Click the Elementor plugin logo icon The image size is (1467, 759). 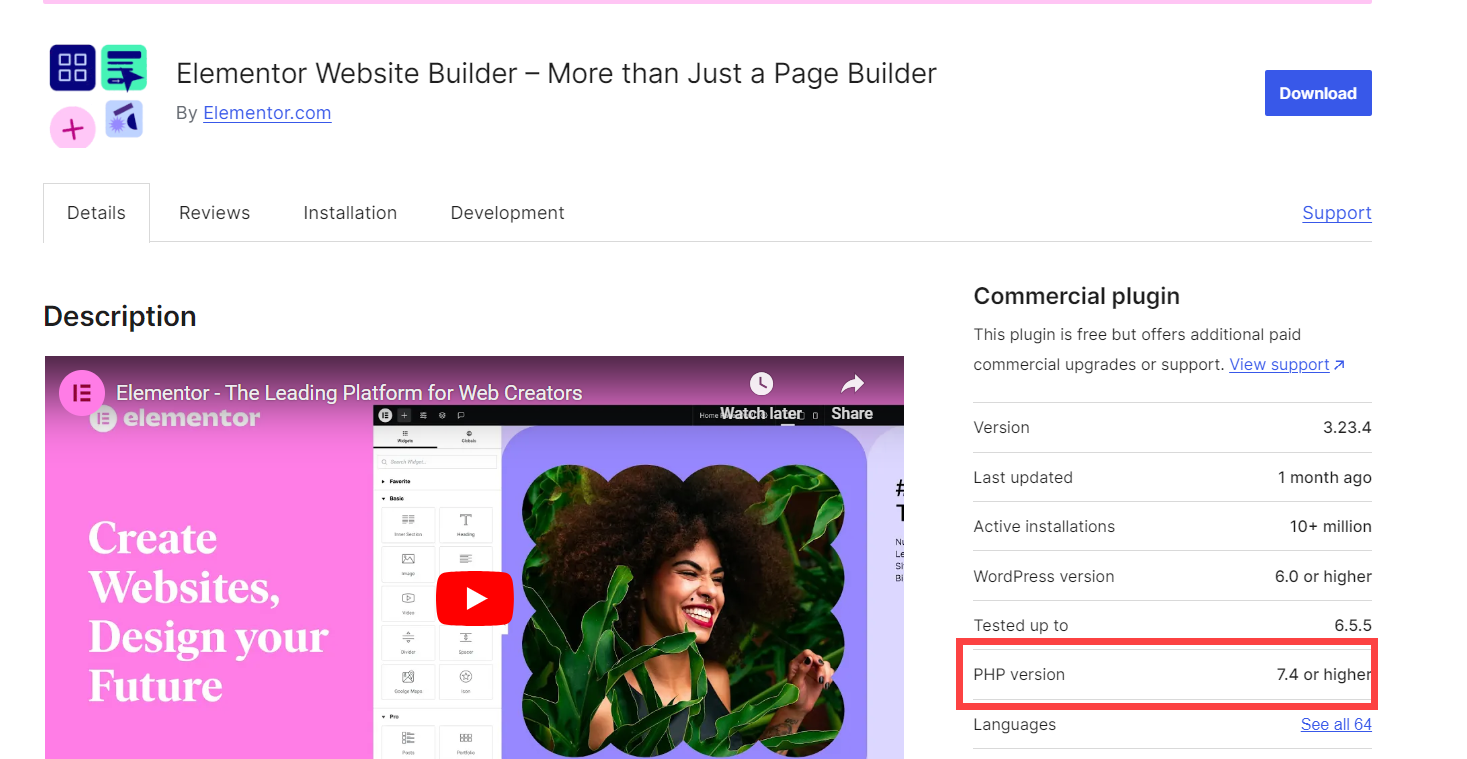click(x=98, y=95)
